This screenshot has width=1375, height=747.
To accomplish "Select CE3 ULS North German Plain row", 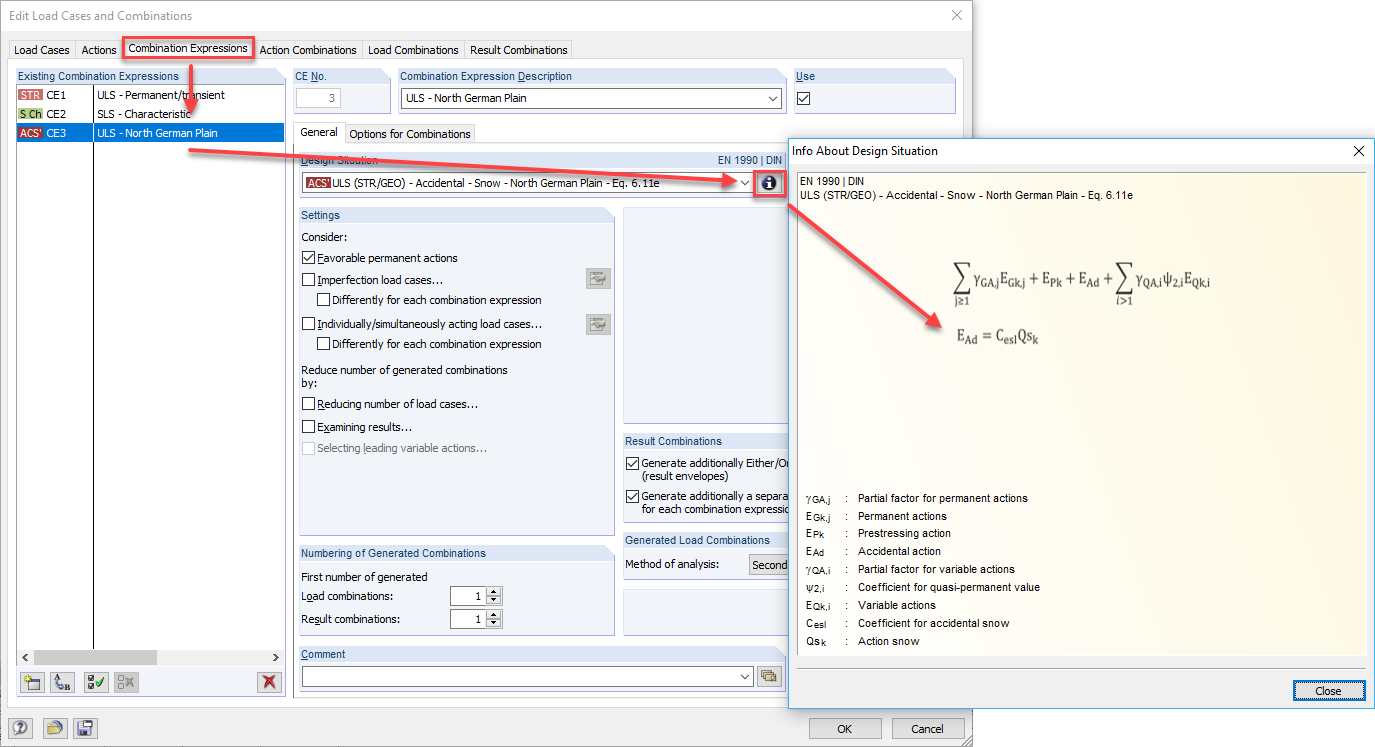I will [x=150, y=133].
